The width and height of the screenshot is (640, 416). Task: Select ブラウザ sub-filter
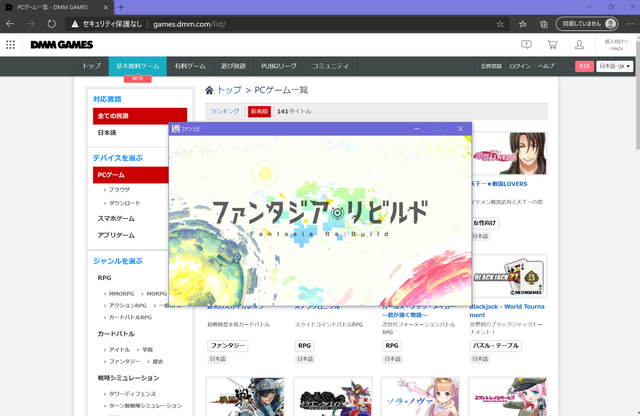pyautogui.click(x=119, y=190)
